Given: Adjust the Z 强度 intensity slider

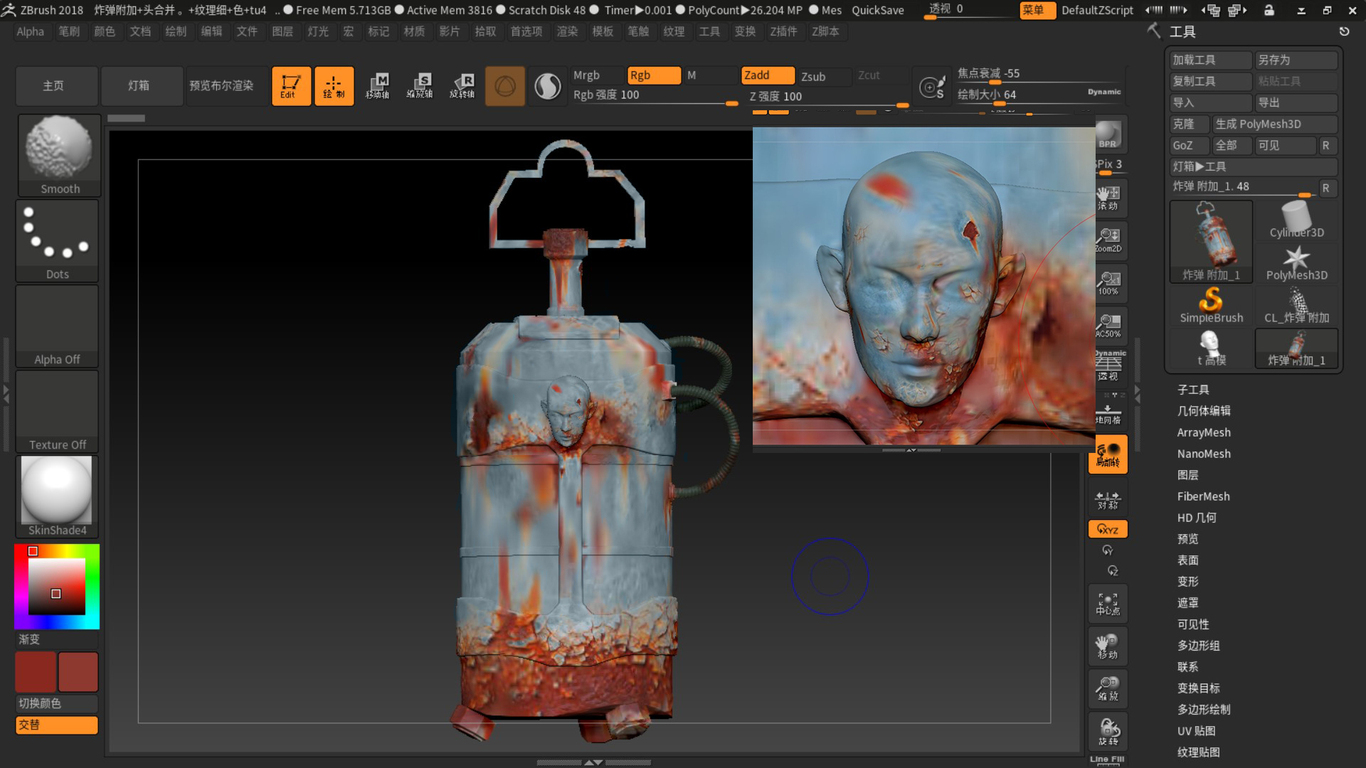Looking at the screenshot, I should point(829,97).
